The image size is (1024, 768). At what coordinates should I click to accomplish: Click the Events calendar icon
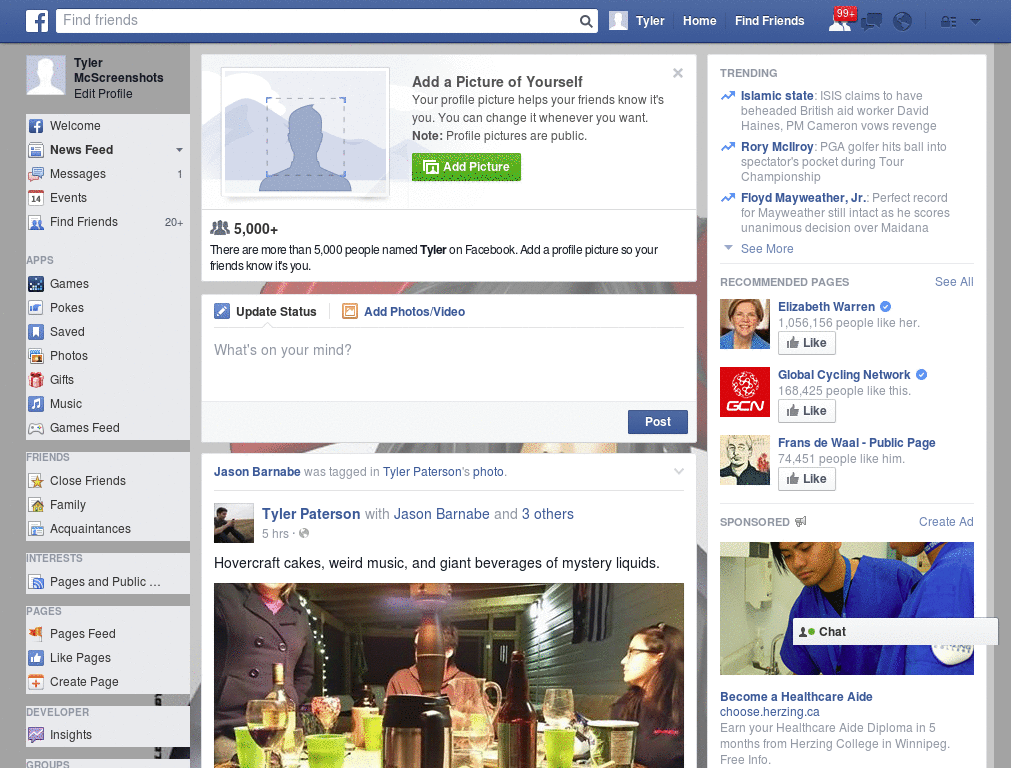(36, 198)
